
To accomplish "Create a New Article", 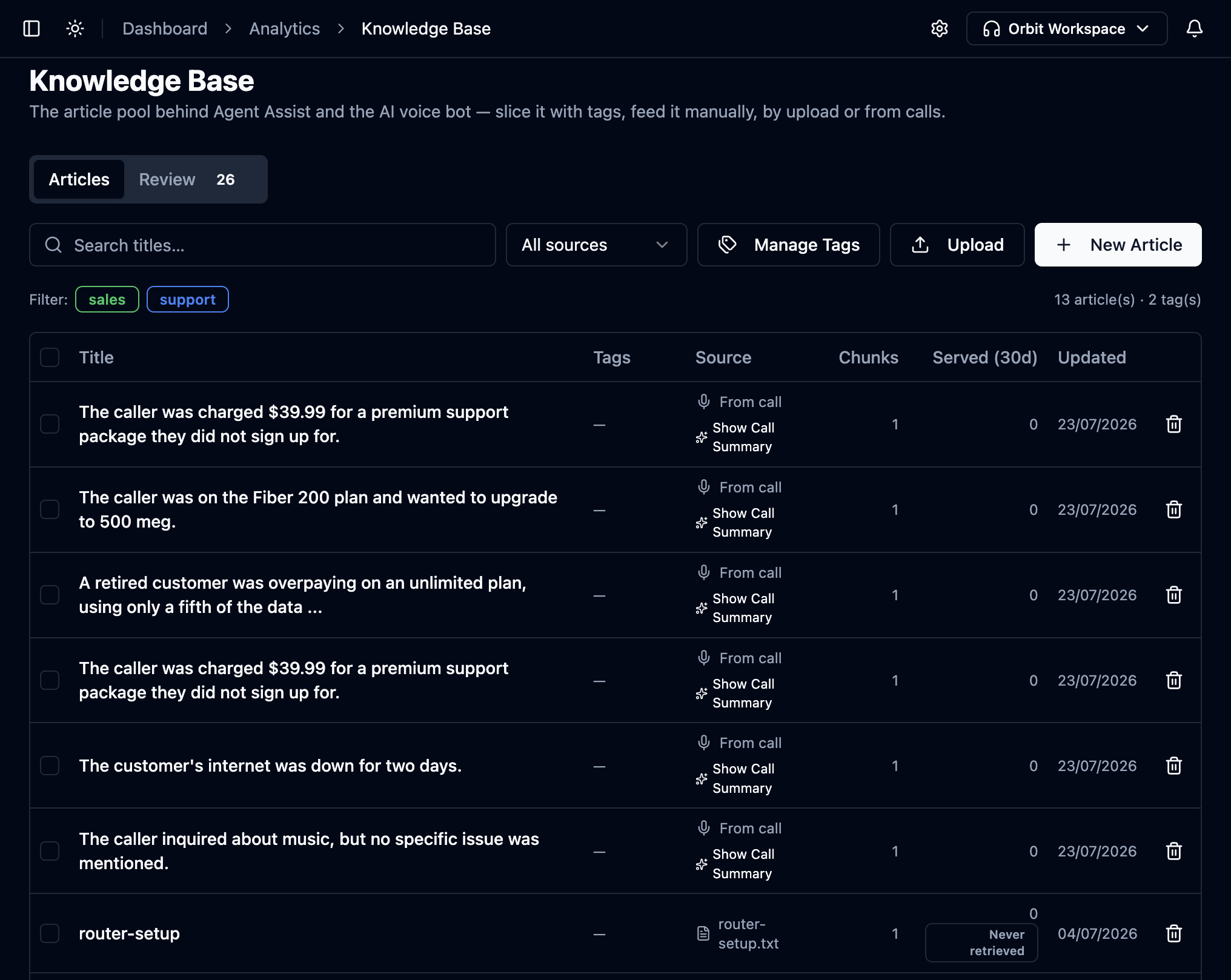I will coord(1118,245).
